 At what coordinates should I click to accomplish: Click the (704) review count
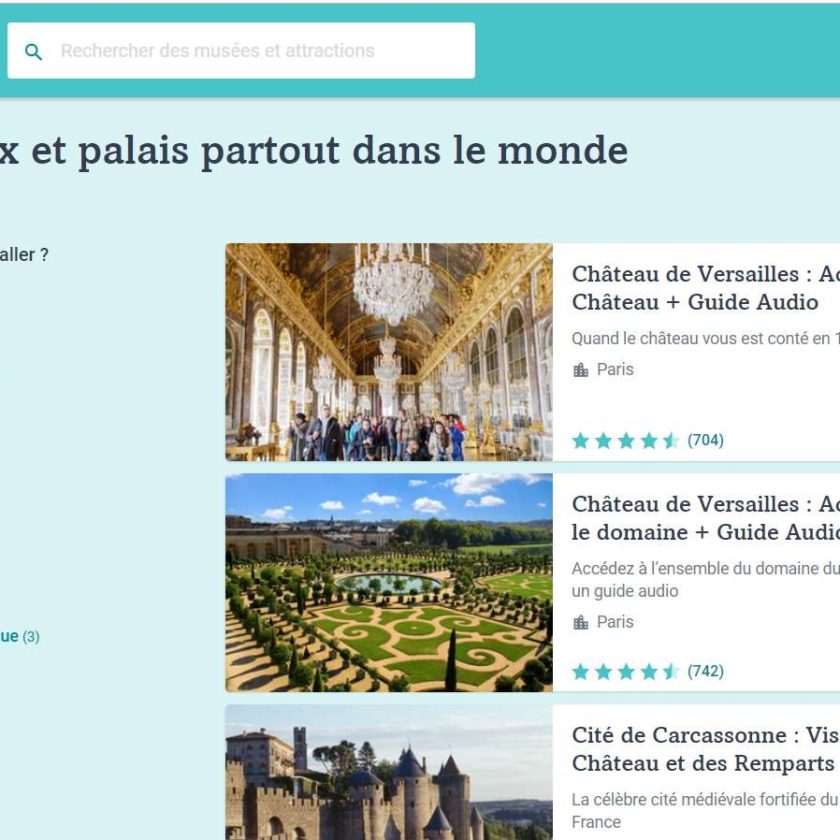(706, 440)
